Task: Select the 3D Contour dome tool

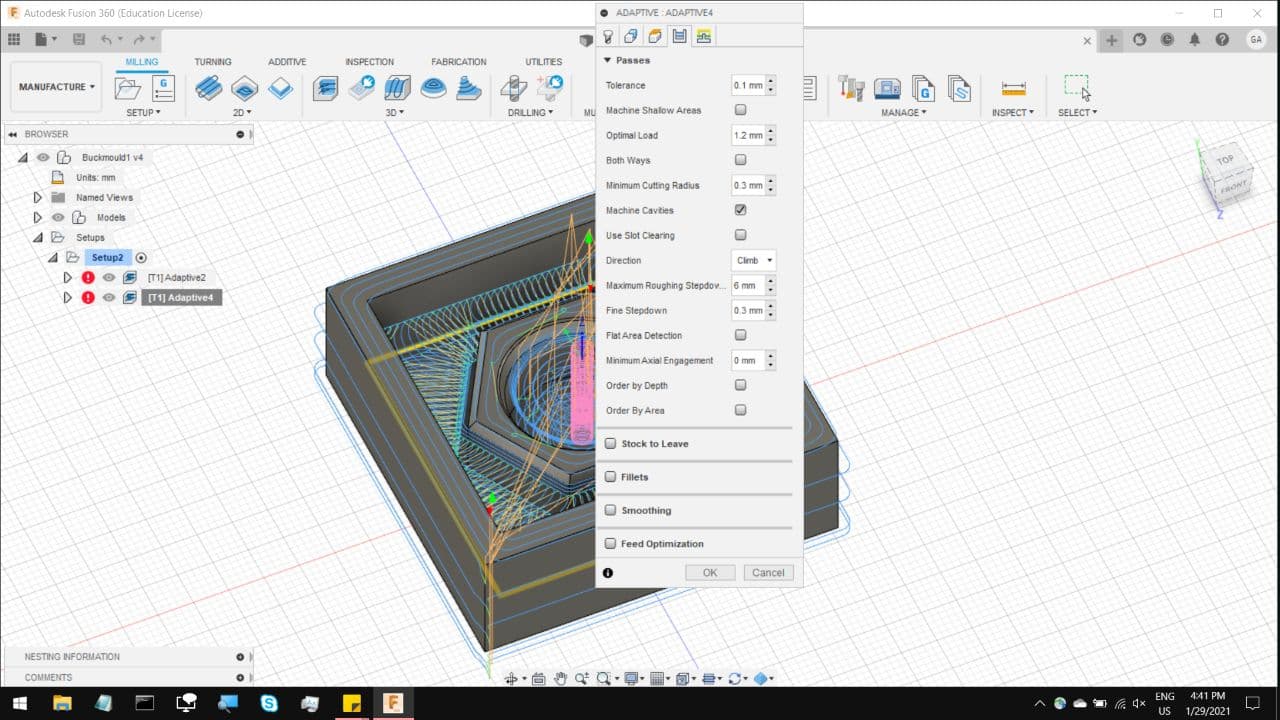Action: coord(433,88)
